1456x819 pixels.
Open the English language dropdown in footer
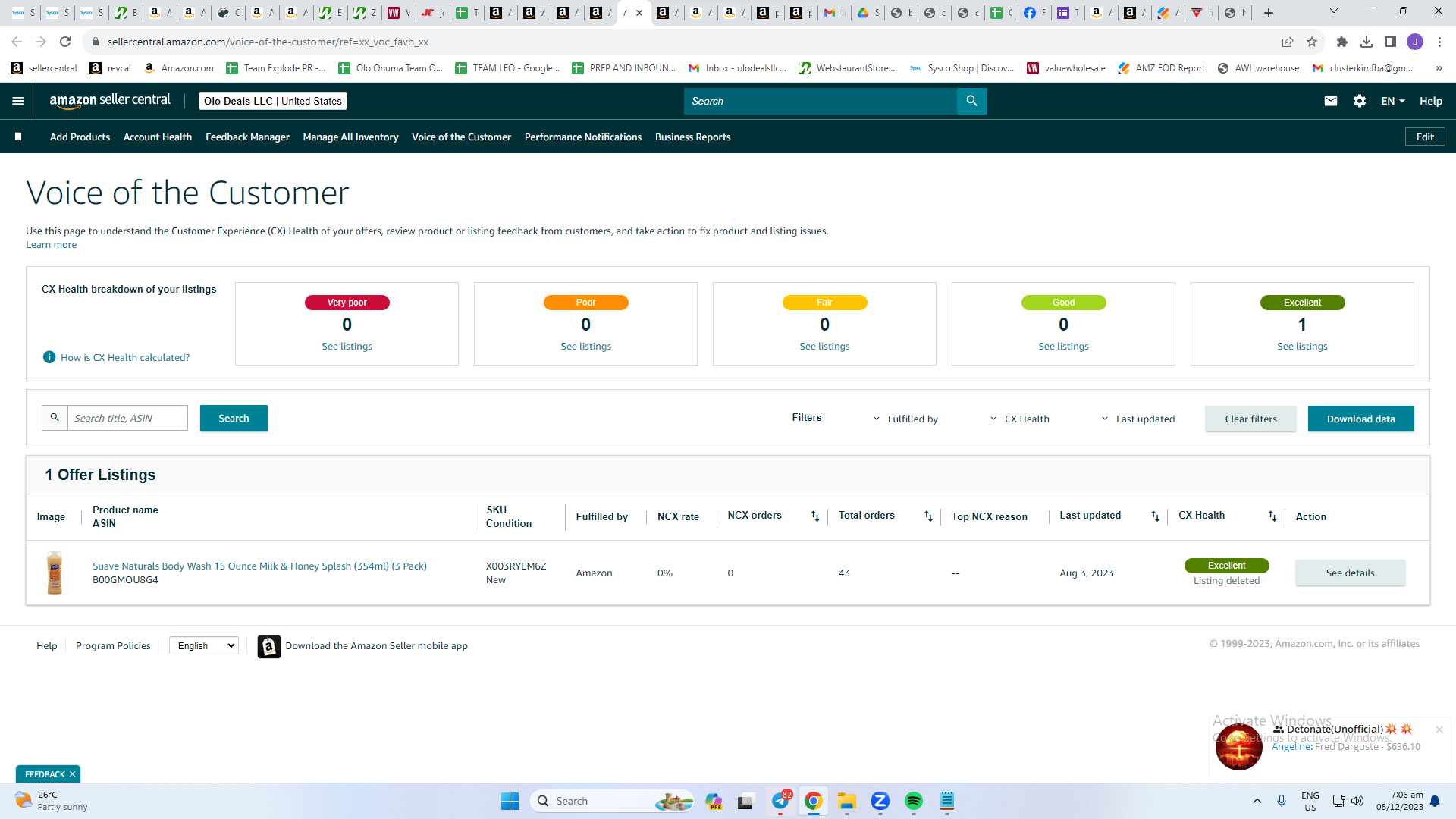click(x=204, y=645)
